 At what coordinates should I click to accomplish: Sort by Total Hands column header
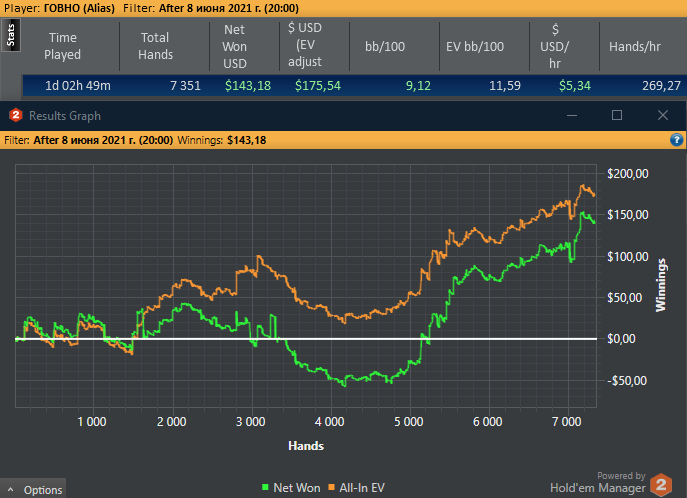click(x=155, y=46)
